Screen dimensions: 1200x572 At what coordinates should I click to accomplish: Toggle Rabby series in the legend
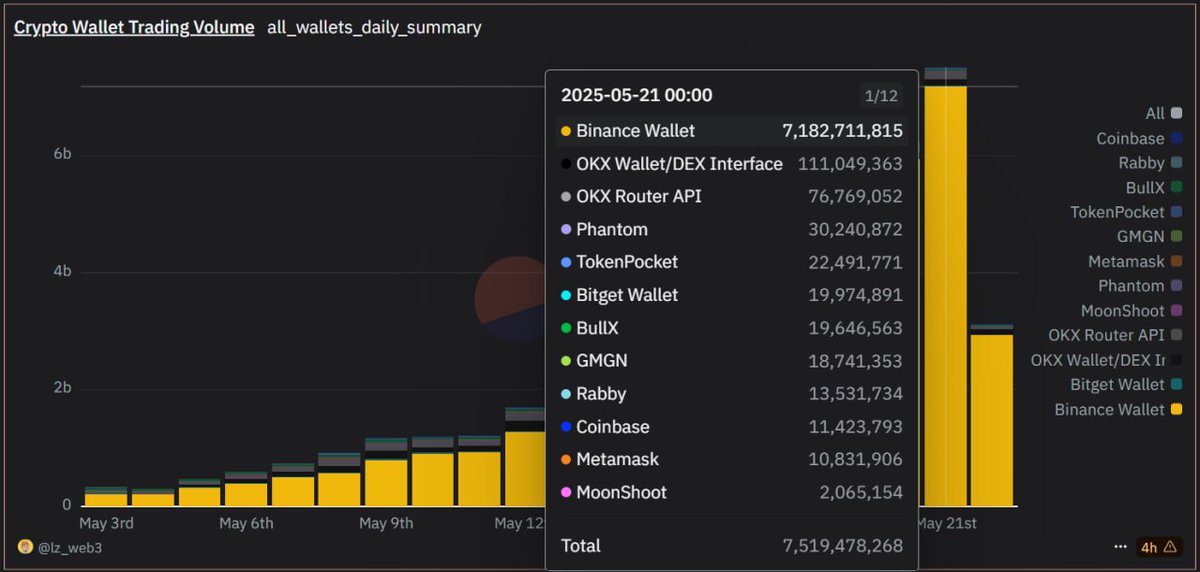click(x=1151, y=163)
